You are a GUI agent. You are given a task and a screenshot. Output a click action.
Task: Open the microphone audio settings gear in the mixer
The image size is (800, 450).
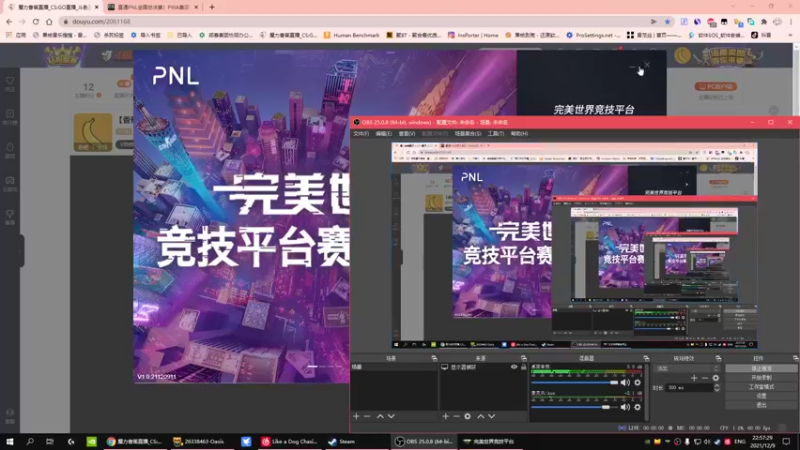point(637,407)
